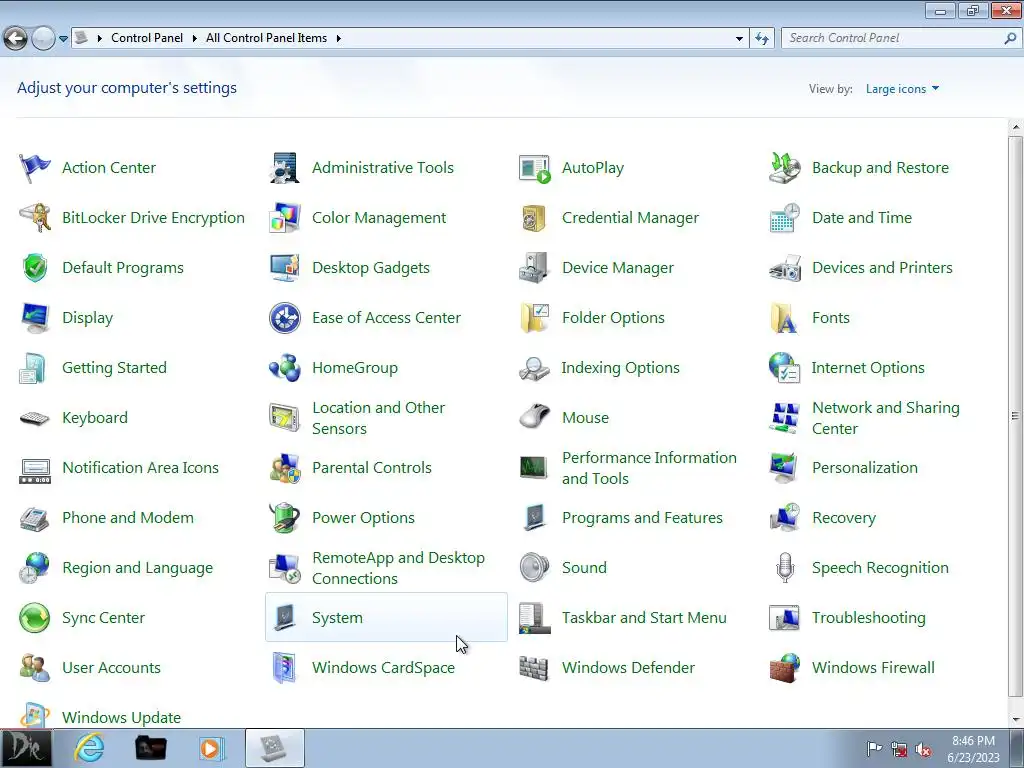Click the Back navigation button
The width and height of the screenshot is (1024, 768).
click(x=16, y=39)
